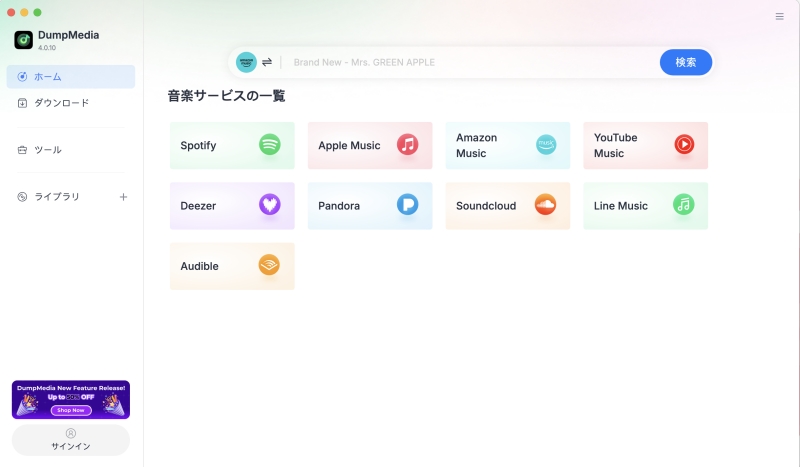Image resolution: width=800 pixels, height=467 pixels.
Task: Click the Spotify green logo icon
Action: pos(269,144)
